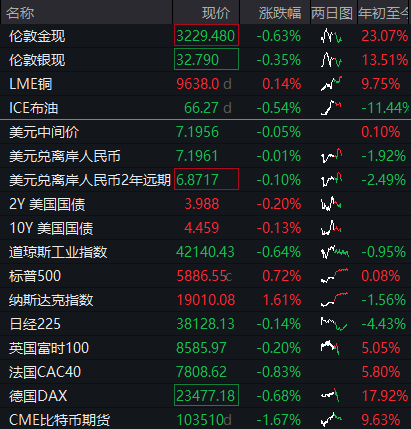
Task: Click the 2-year forward value 6.8717
Action: click(197, 180)
